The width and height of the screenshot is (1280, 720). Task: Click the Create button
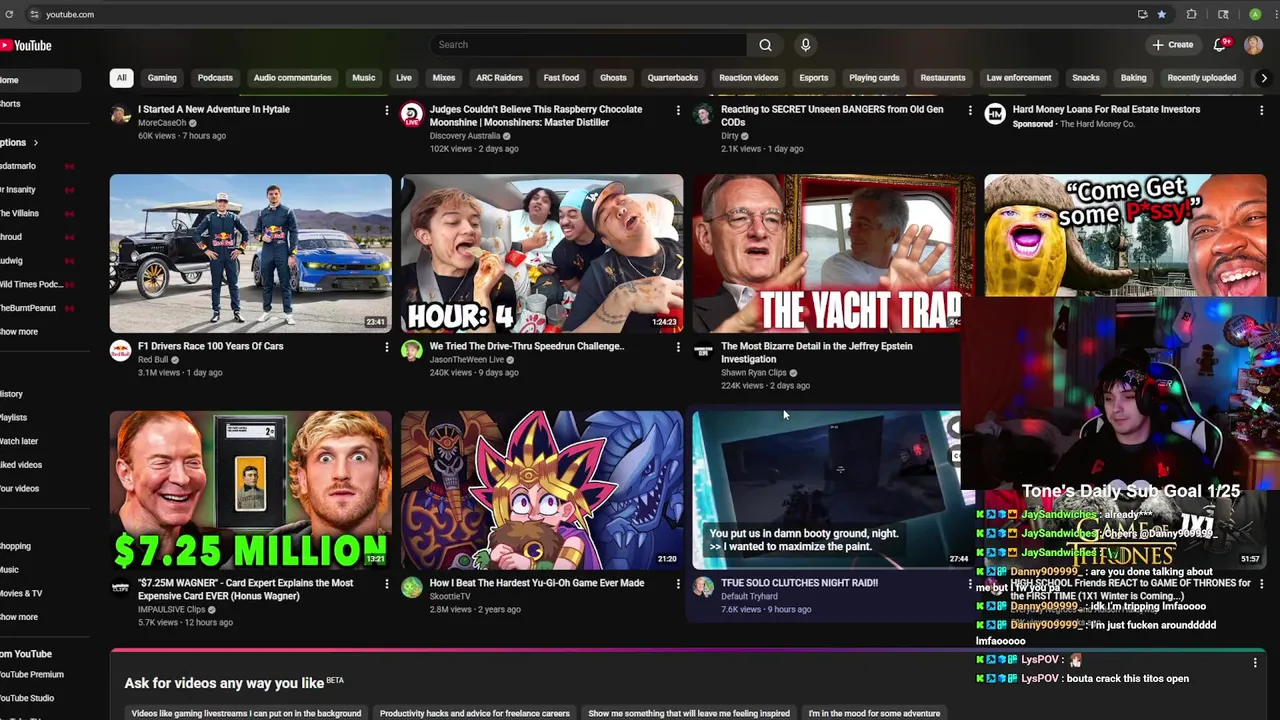(x=1173, y=45)
